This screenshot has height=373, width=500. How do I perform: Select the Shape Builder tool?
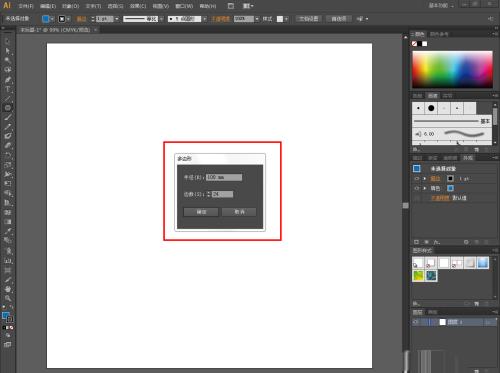point(8,193)
